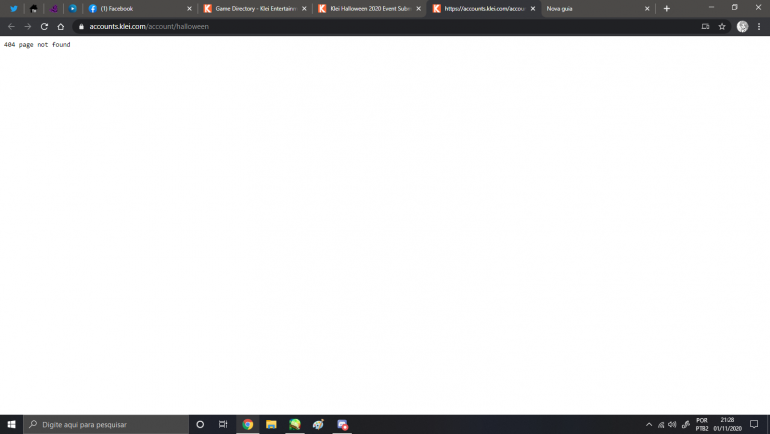Close the Klei Halloween 2020 Event tab

tap(418, 8)
